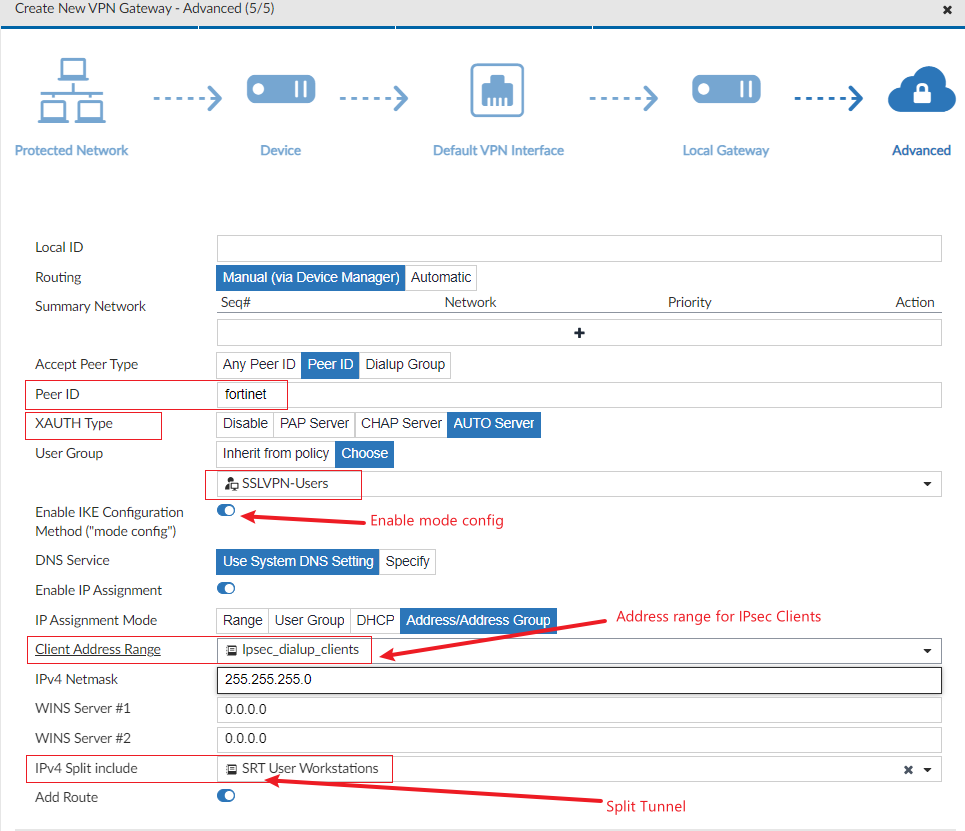Click the Protected Network step icon

72,90
